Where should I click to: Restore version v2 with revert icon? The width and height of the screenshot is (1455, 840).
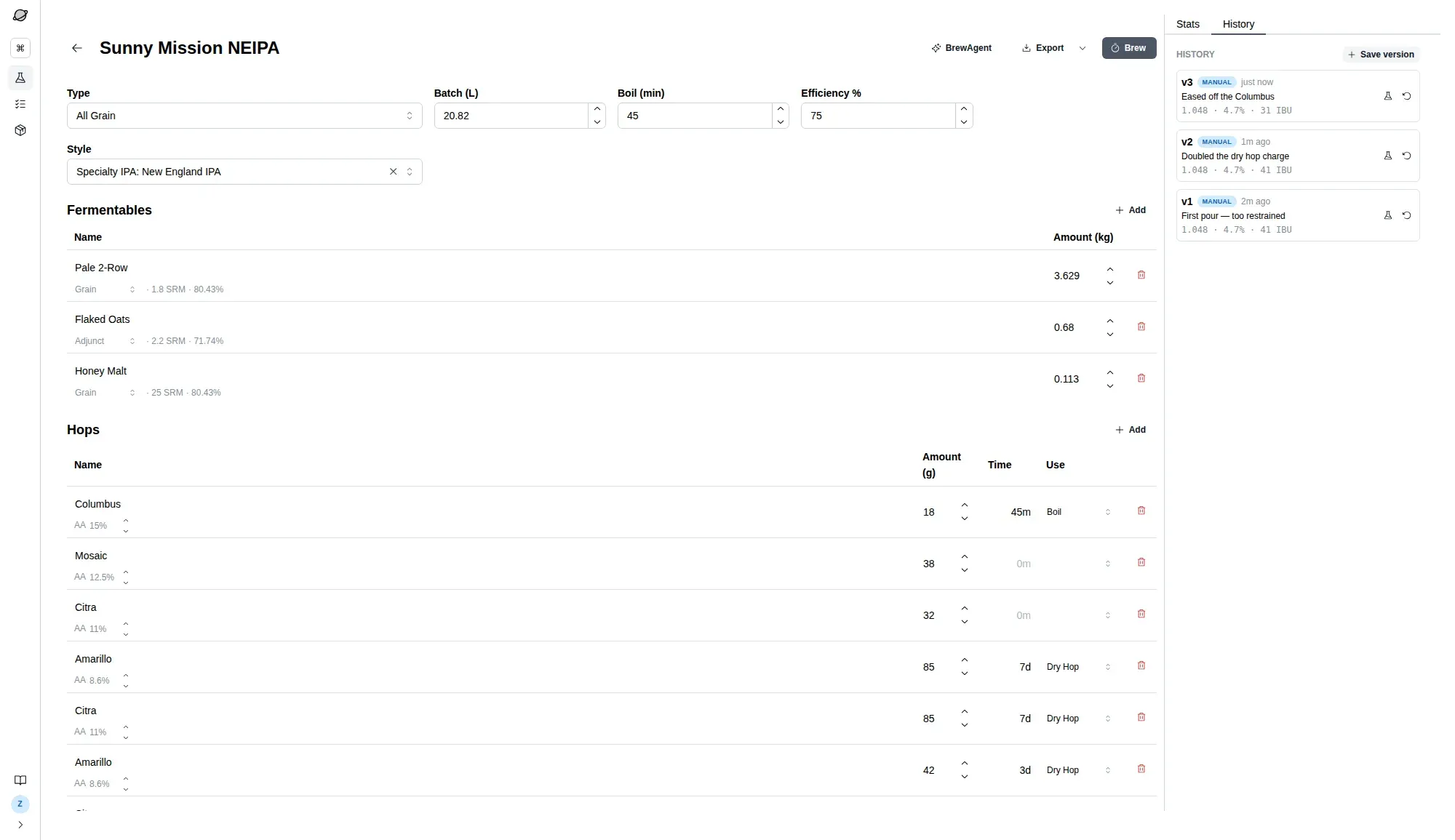[1407, 156]
